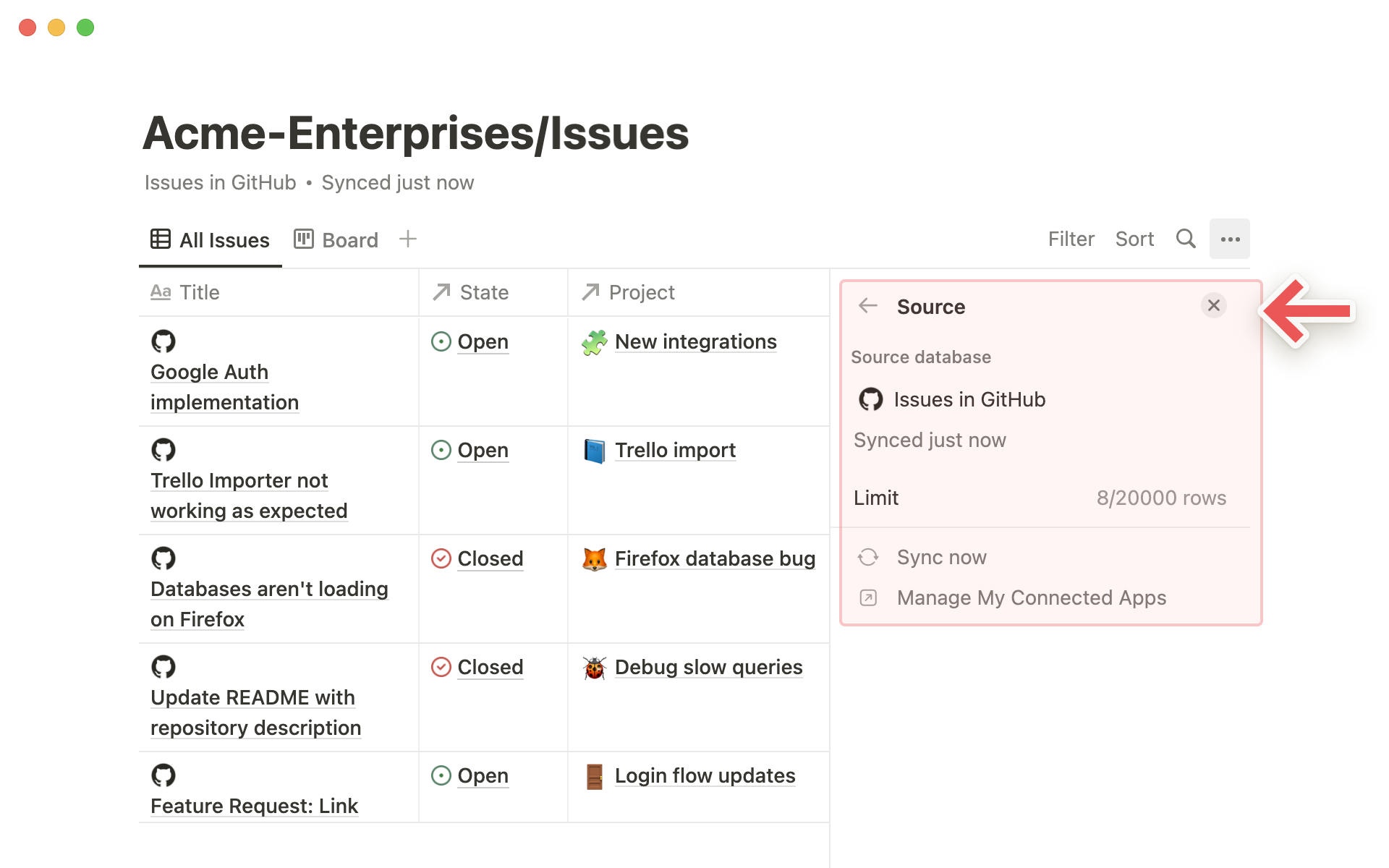Image resolution: width=1389 pixels, height=868 pixels.
Task: Click the ladybug icon for Debug slow queries
Action: 595,667
